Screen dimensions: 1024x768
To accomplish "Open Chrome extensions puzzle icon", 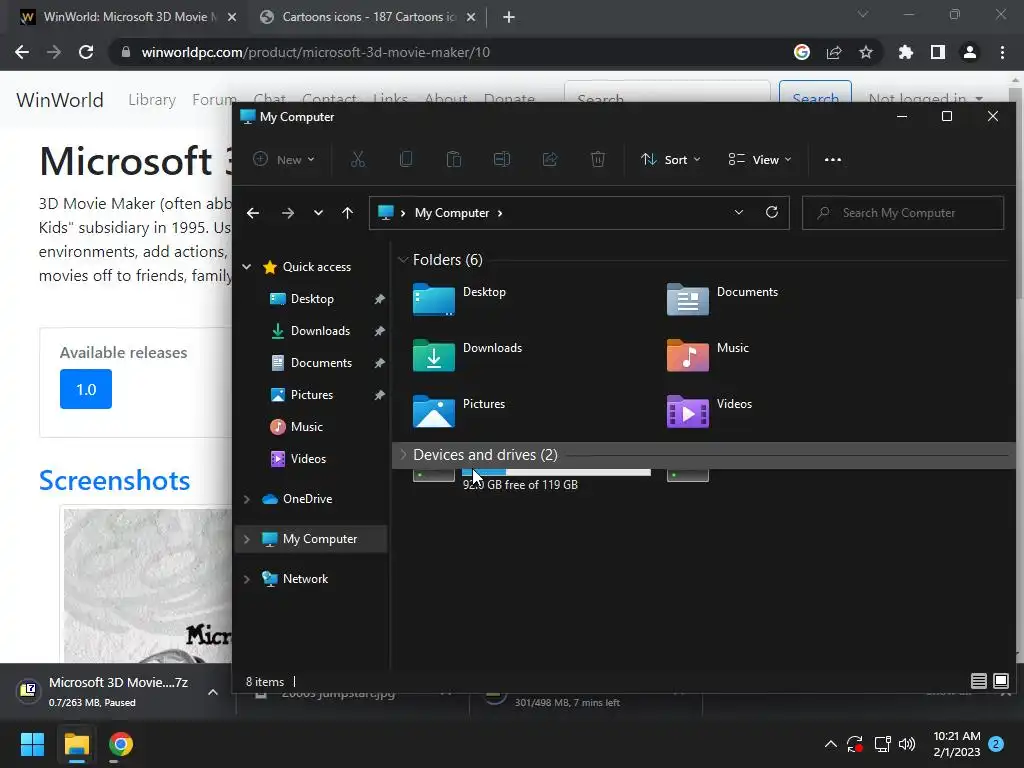I will [905, 52].
